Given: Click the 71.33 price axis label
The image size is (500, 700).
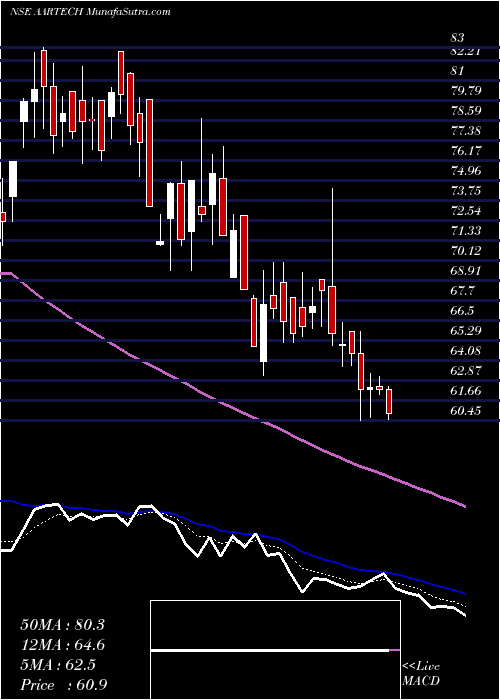Looking at the screenshot, I should pyautogui.click(x=465, y=231).
